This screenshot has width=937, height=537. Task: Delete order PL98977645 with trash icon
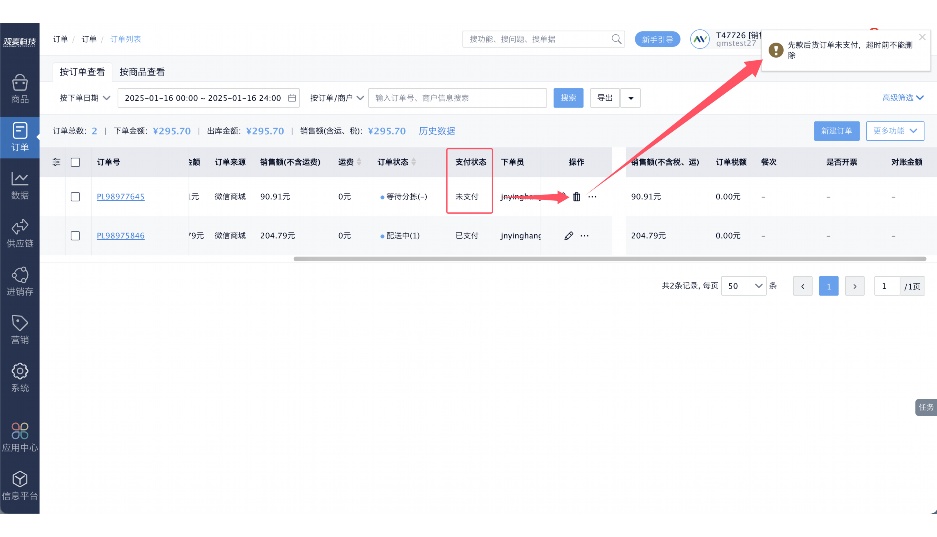tap(576, 197)
